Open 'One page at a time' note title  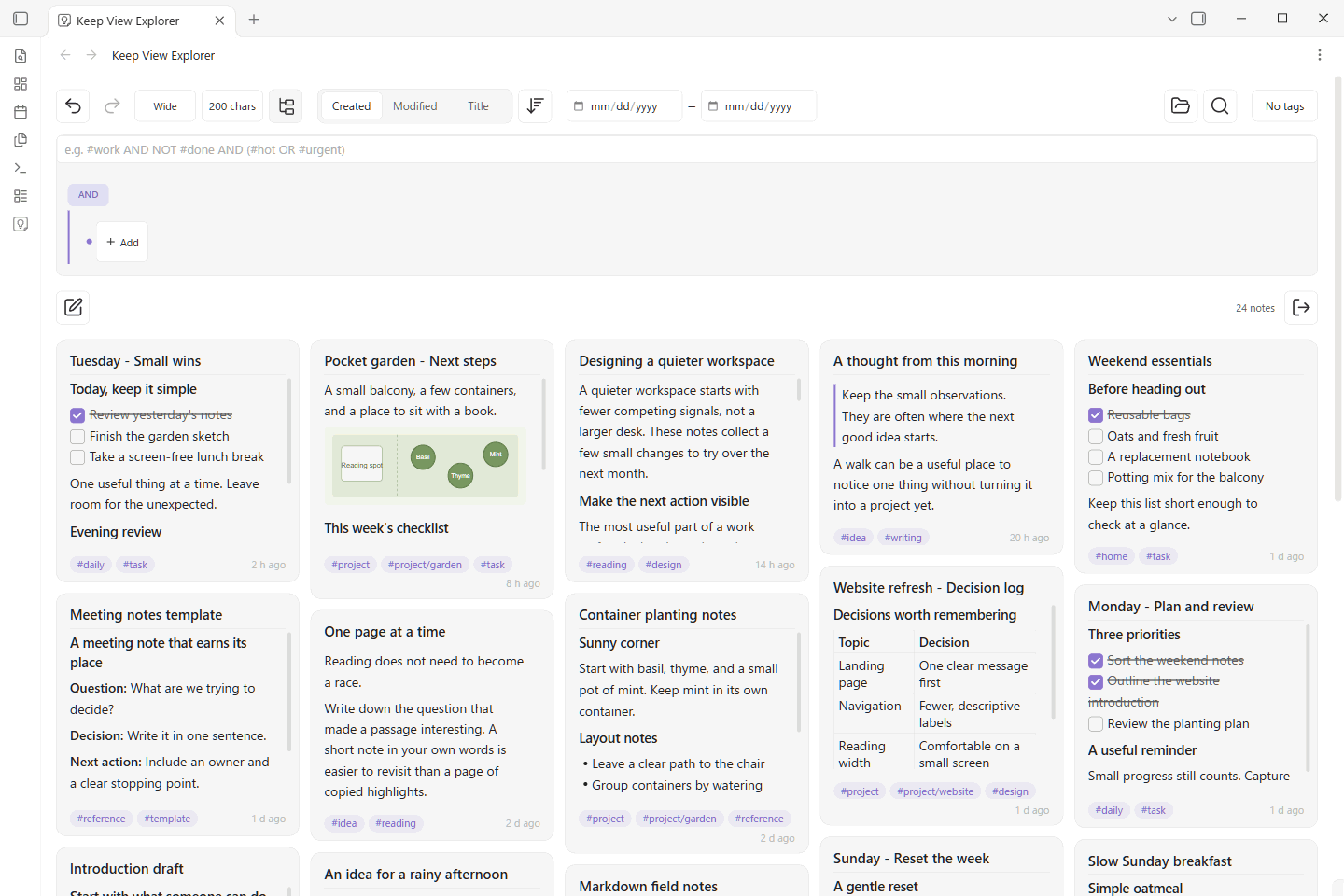coord(385,632)
